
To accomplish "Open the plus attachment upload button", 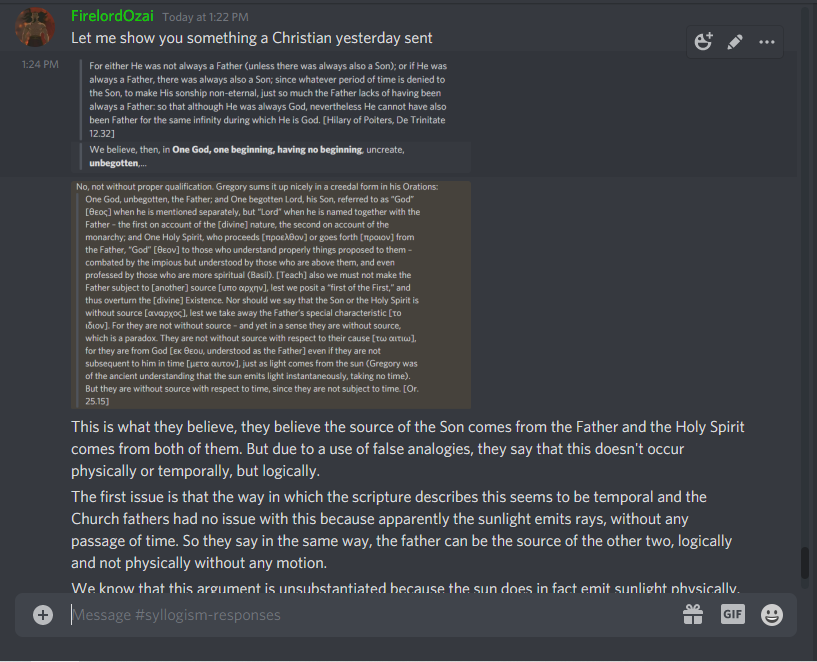I will [43, 615].
